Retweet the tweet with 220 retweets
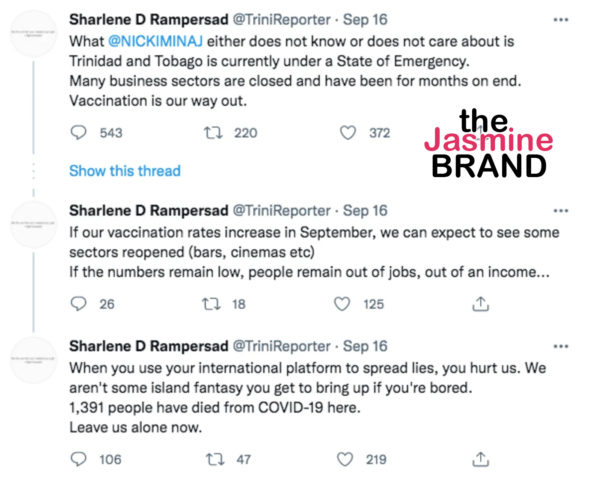The width and height of the screenshot is (595, 480). coord(213,133)
